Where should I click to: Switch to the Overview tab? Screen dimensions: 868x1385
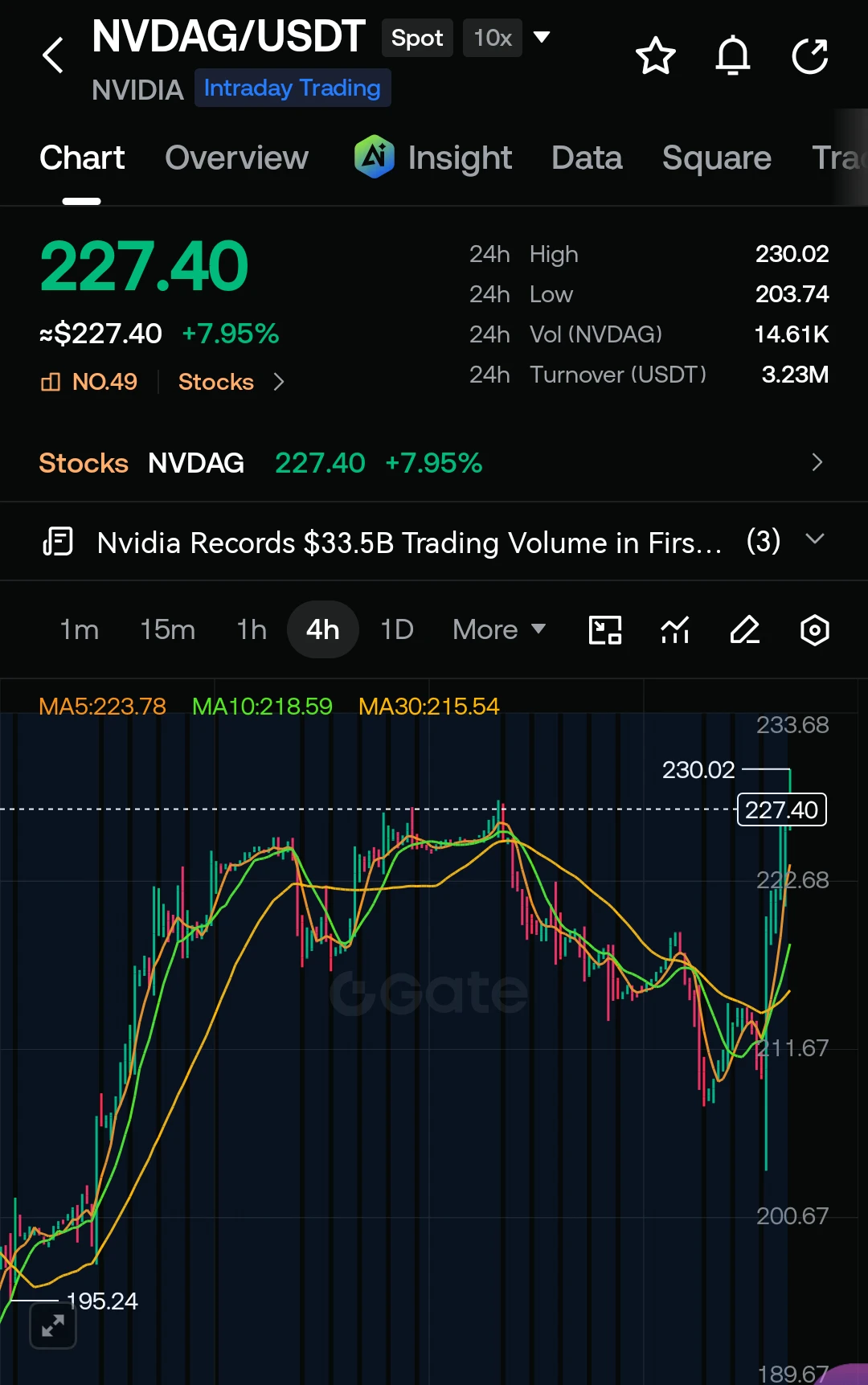click(x=236, y=158)
